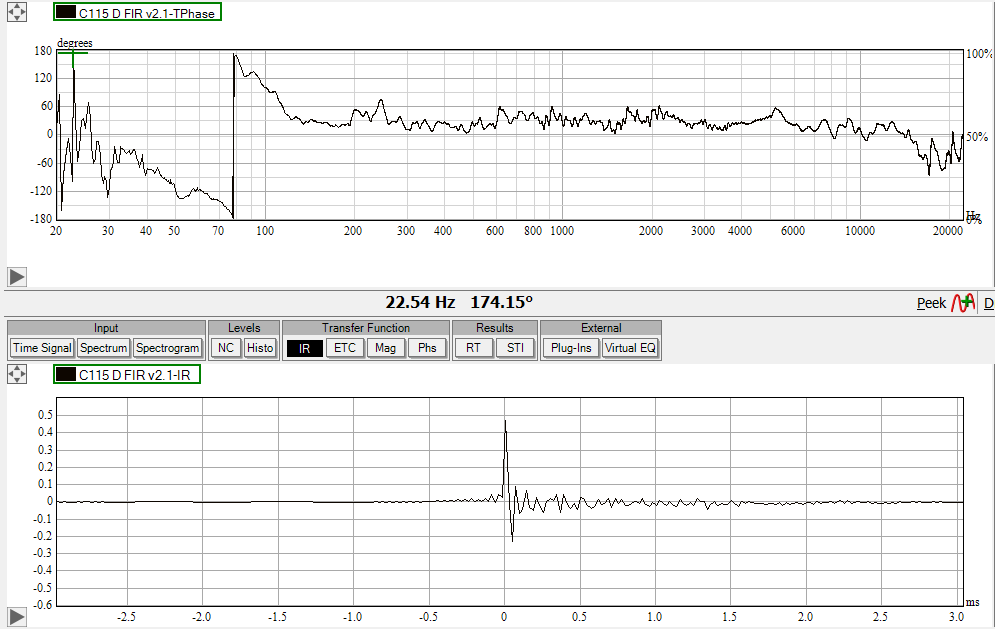Show the Mag transfer function view
The image size is (995, 629).
point(386,348)
